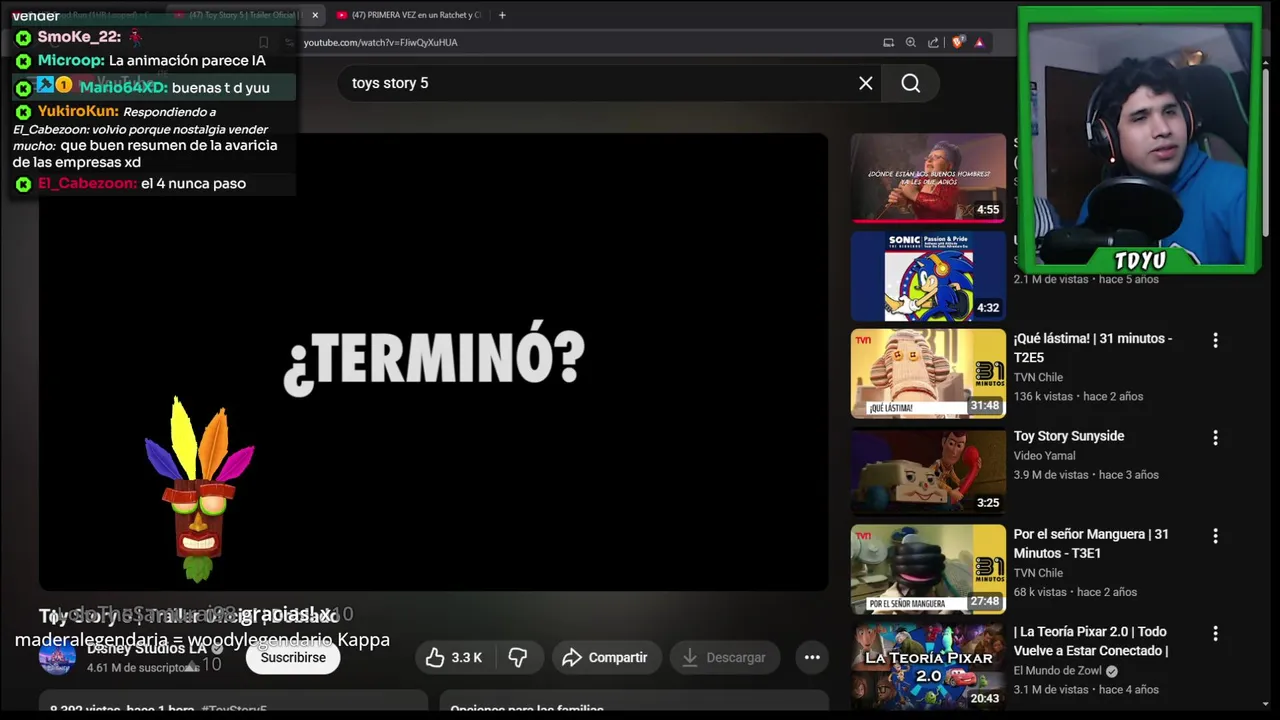Open La Teoría Pixar 2.0 20:43 thumbnail

pyautogui.click(x=928, y=667)
